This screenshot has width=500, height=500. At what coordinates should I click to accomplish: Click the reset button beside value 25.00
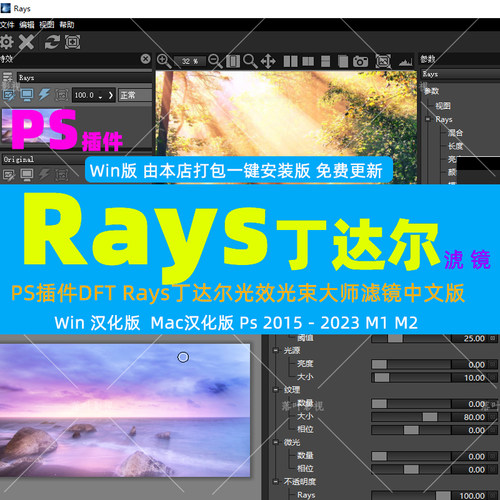pos(493,338)
